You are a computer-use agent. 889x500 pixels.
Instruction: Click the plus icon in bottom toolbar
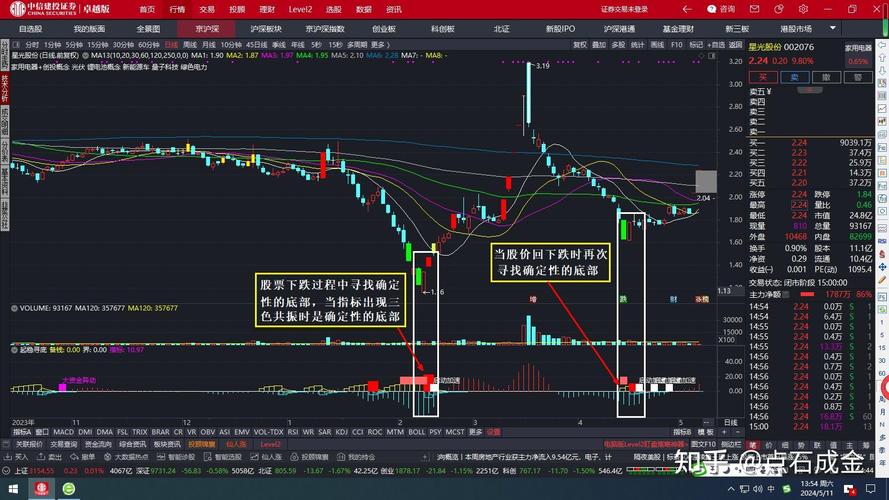point(425,457)
